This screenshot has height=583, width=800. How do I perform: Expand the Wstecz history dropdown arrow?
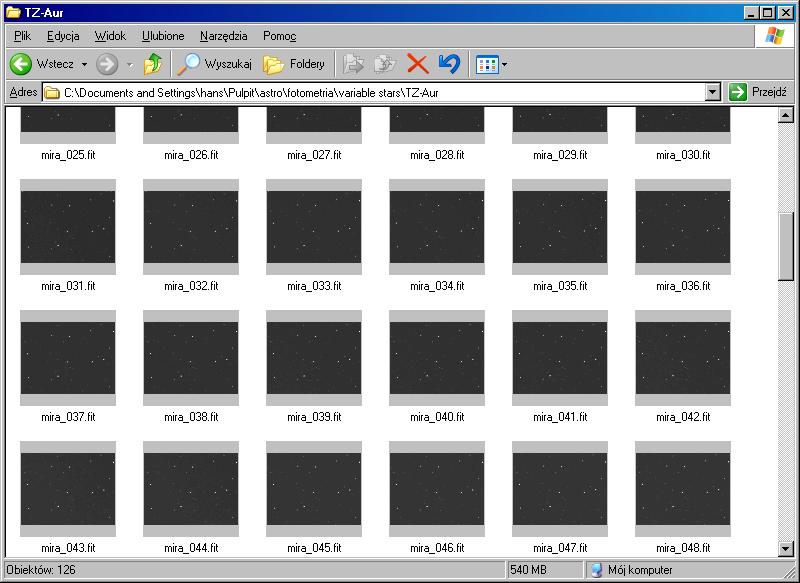(x=84, y=65)
